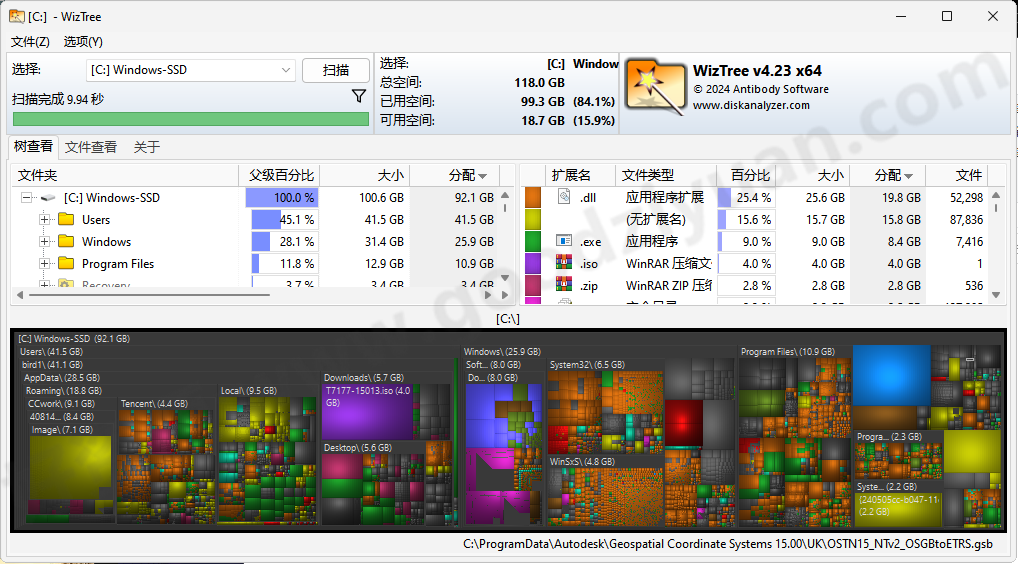1018x564 pixels.
Task: Switch to the 关于 tab
Action: (147, 147)
